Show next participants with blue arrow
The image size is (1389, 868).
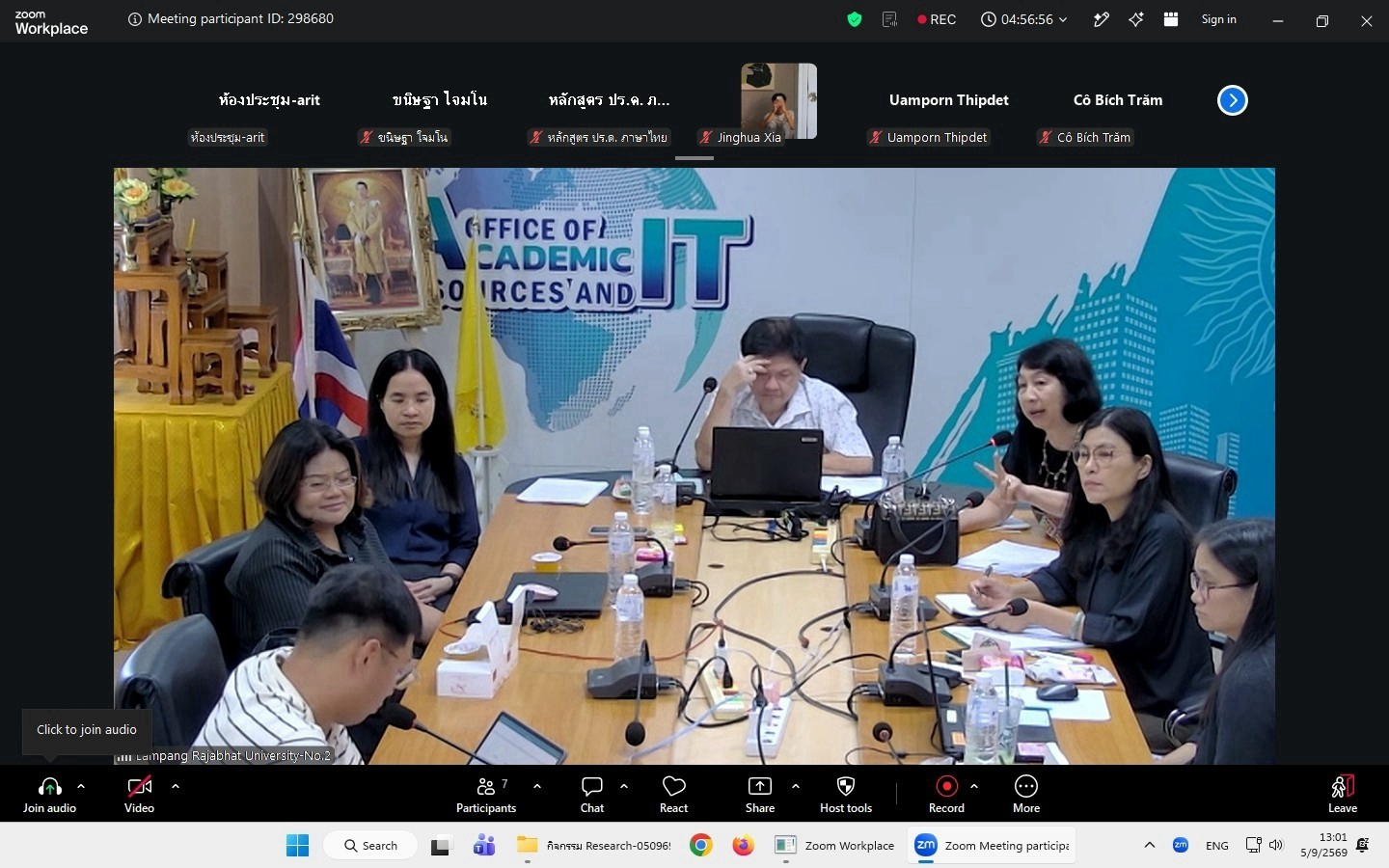pos(1233,100)
